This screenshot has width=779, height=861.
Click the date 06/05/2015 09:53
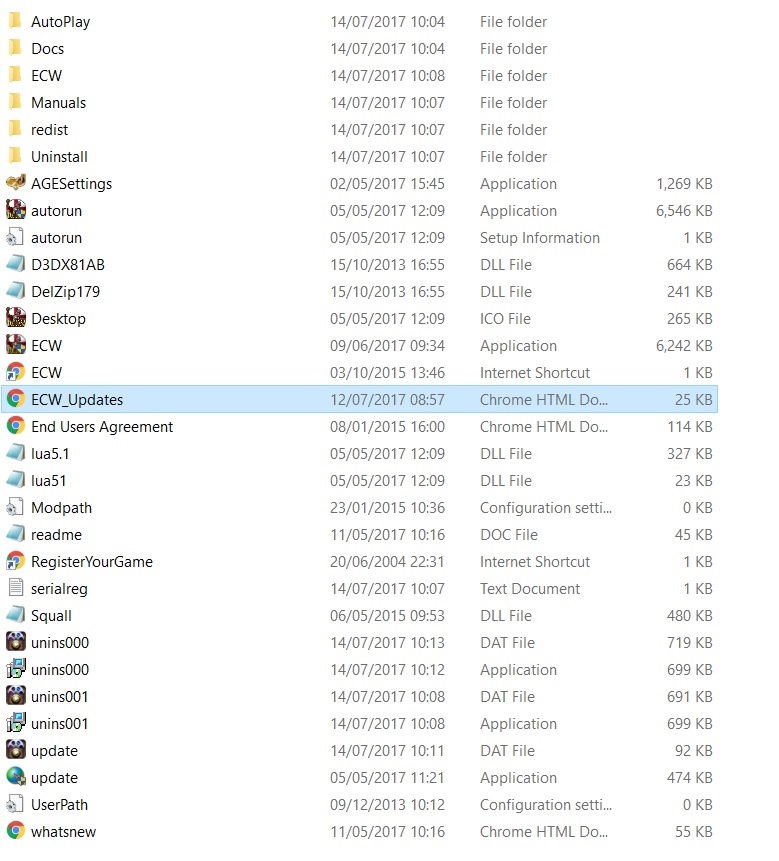click(387, 616)
